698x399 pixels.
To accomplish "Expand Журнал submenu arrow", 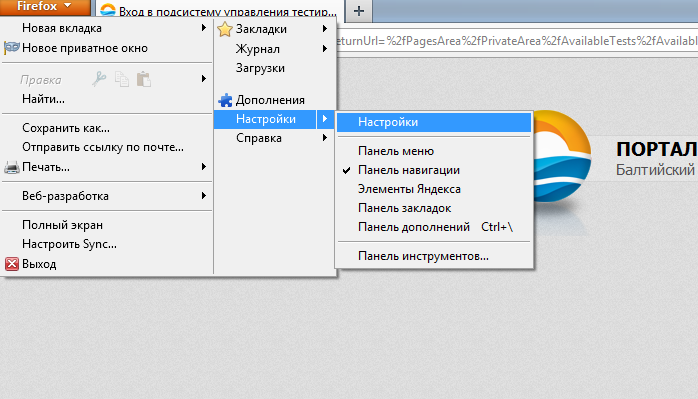I will tap(325, 48).
